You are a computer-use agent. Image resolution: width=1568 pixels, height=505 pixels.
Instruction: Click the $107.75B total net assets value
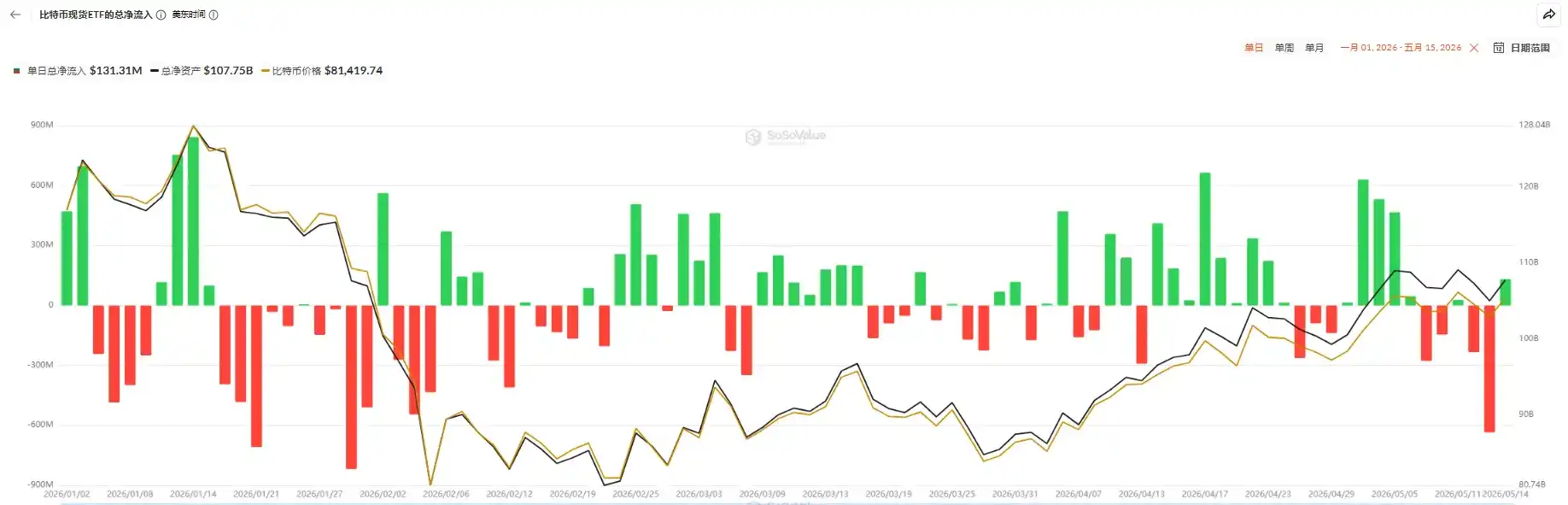pos(228,71)
